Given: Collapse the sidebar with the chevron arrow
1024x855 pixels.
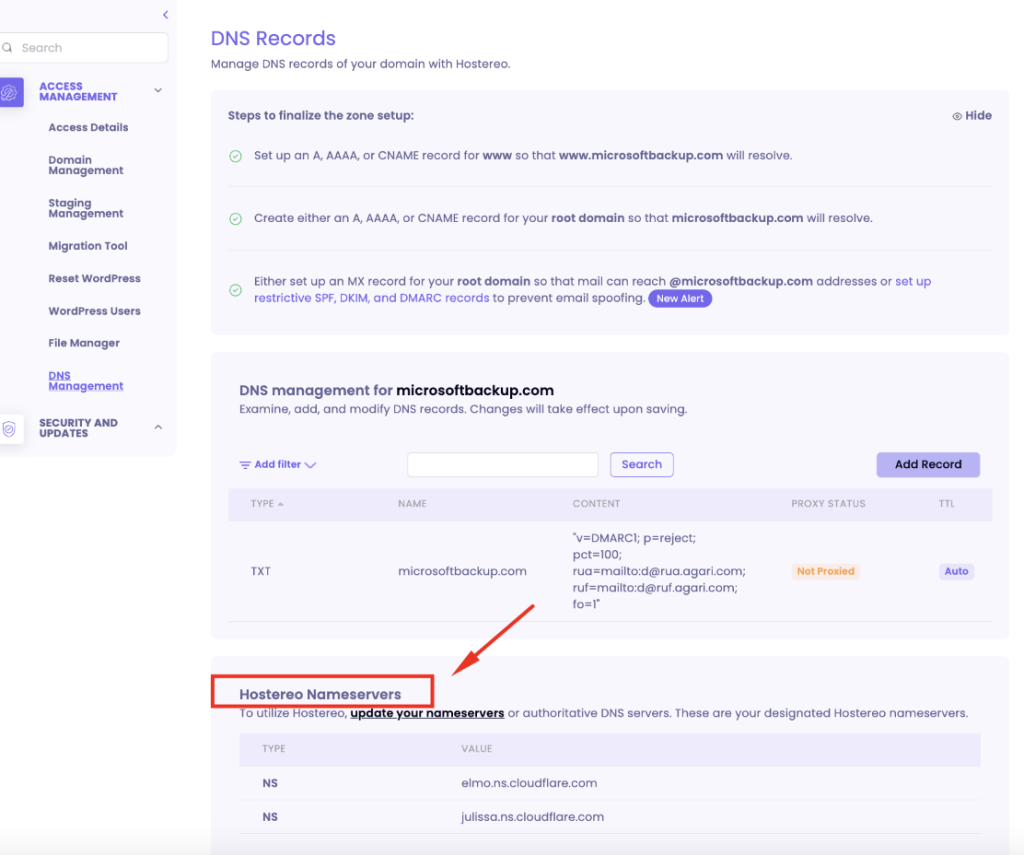Looking at the screenshot, I should pos(165,14).
